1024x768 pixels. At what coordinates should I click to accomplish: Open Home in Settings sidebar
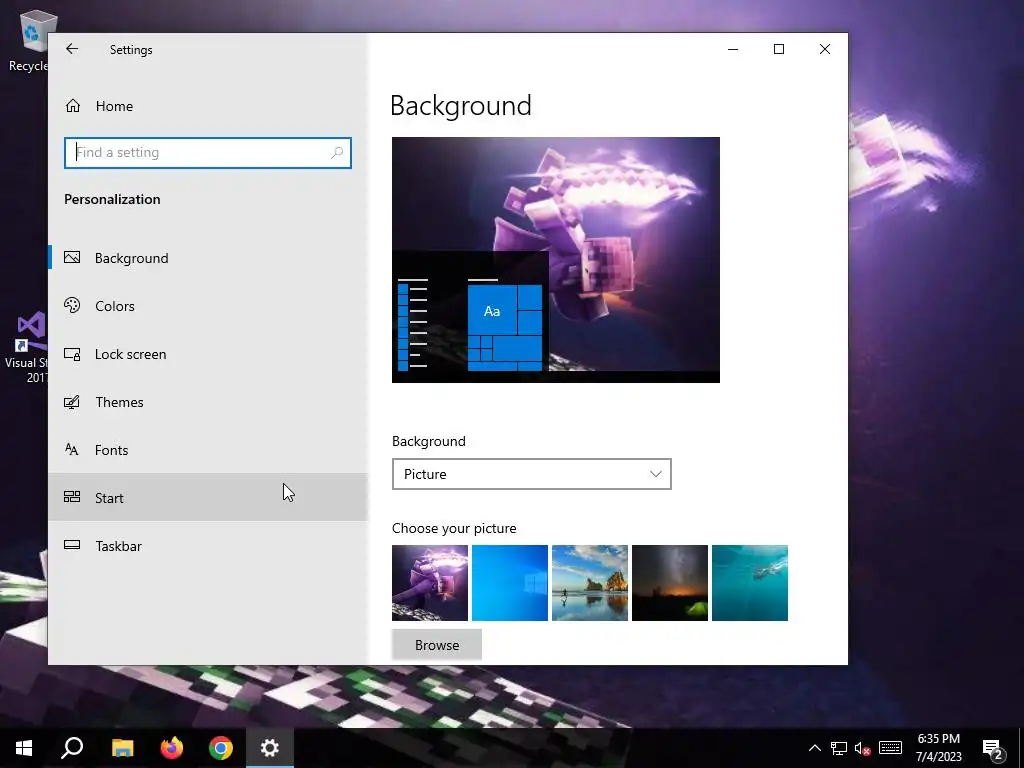208,106
